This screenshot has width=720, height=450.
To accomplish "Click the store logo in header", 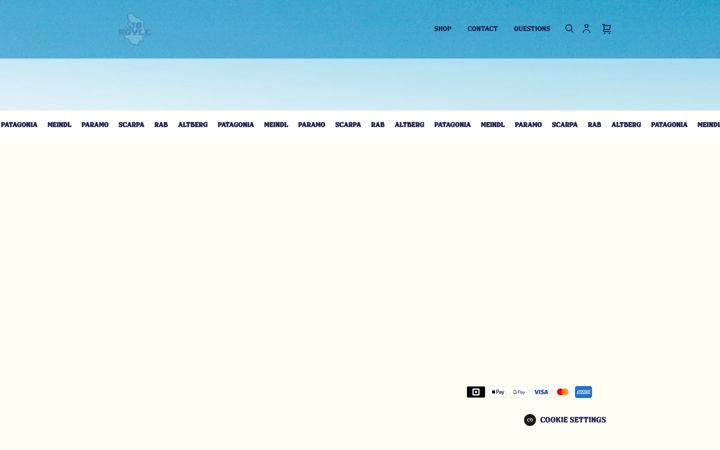I will (134, 29).
